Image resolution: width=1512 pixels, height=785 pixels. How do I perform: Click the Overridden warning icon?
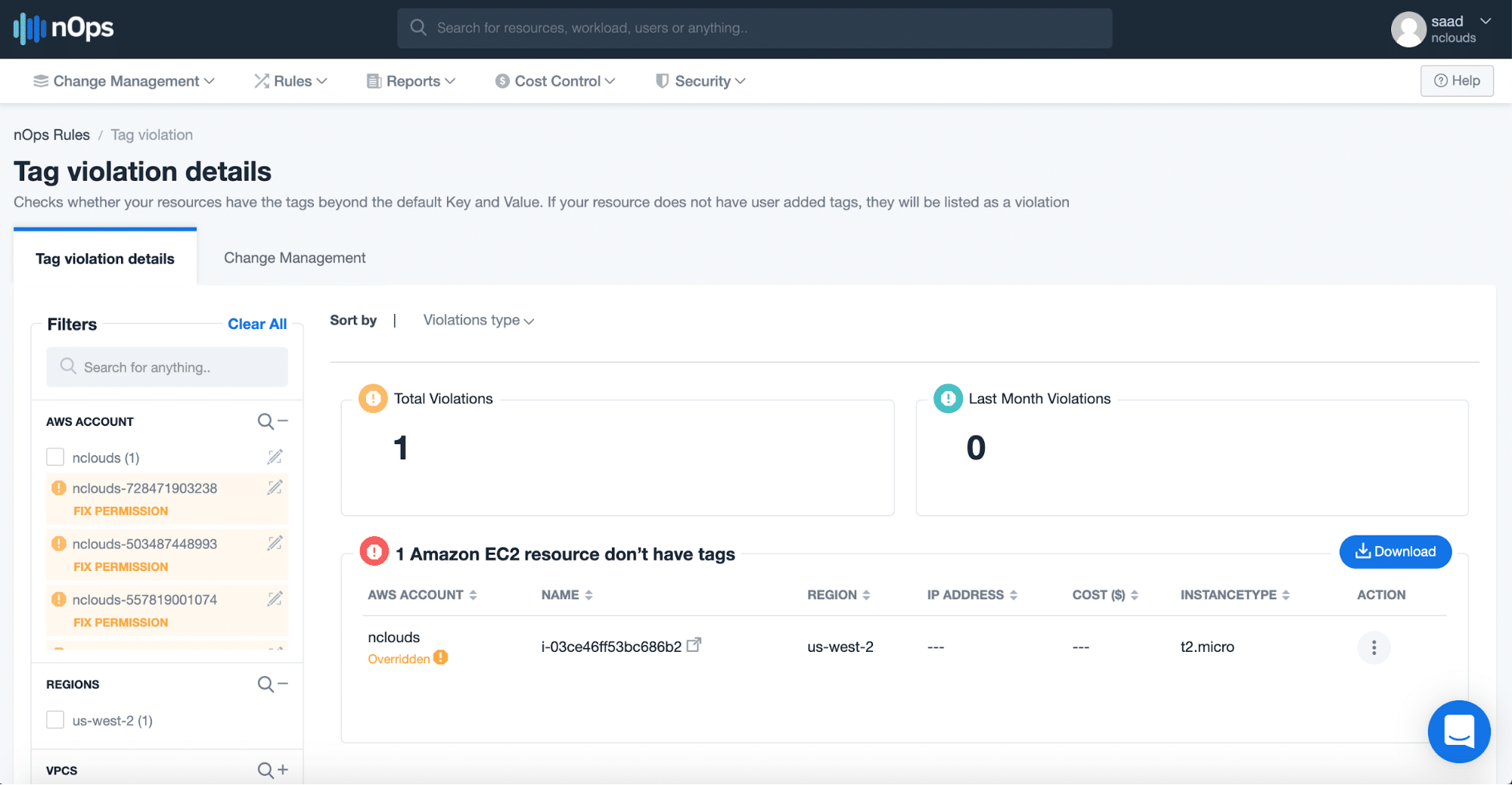[440, 658]
